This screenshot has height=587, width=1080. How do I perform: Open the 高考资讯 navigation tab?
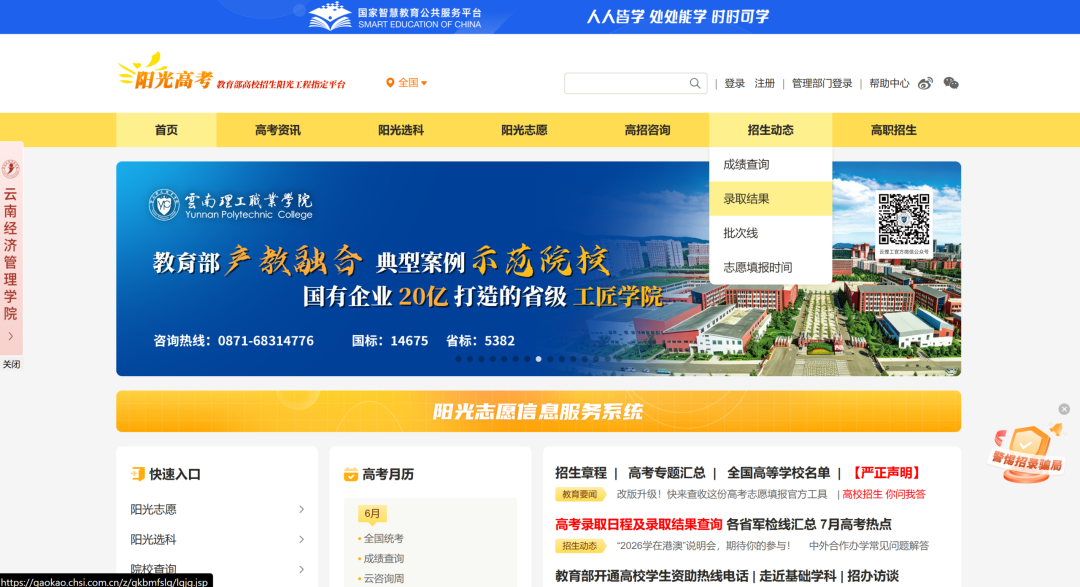point(278,130)
